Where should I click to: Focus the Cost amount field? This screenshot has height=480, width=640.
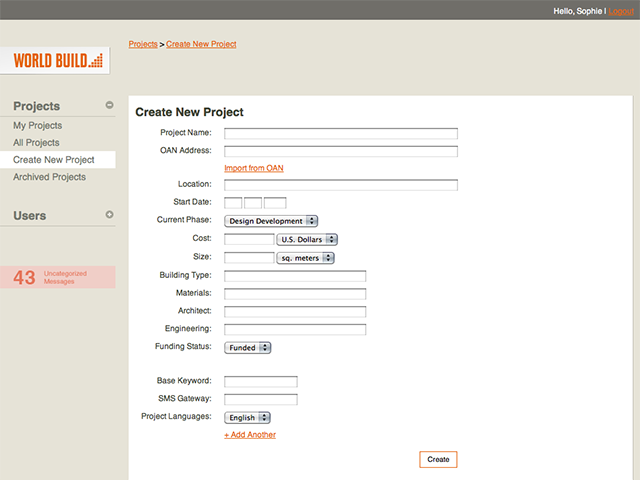click(249, 239)
